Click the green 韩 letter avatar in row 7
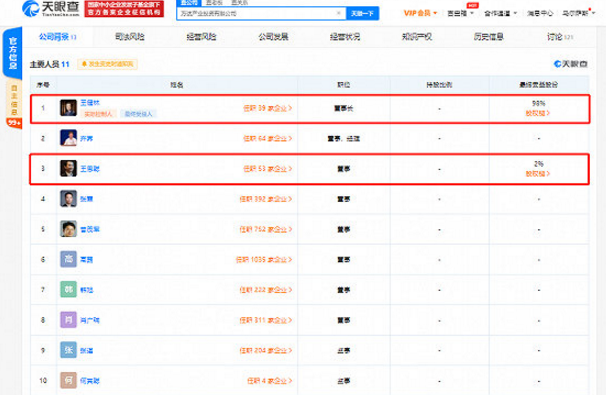The height and width of the screenshot is (395, 606). point(68,289)
